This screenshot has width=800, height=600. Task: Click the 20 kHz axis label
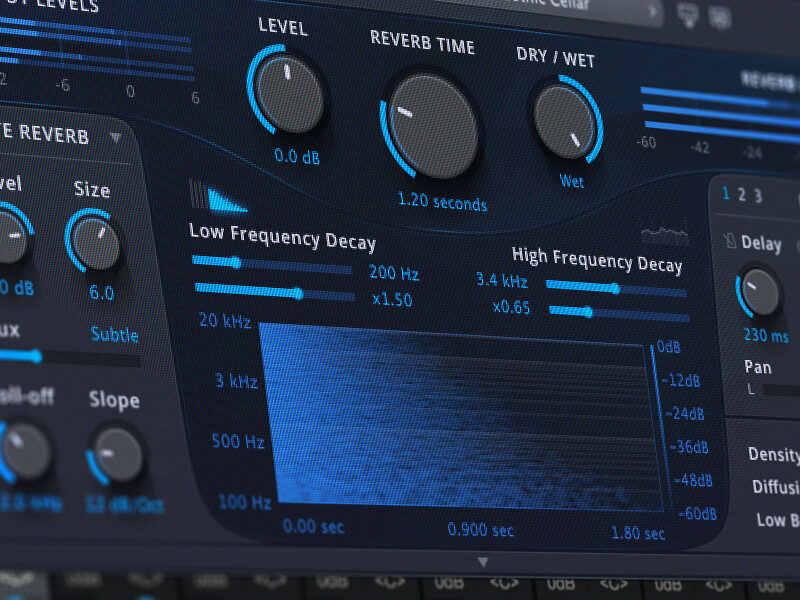click(x=225, y=320)
